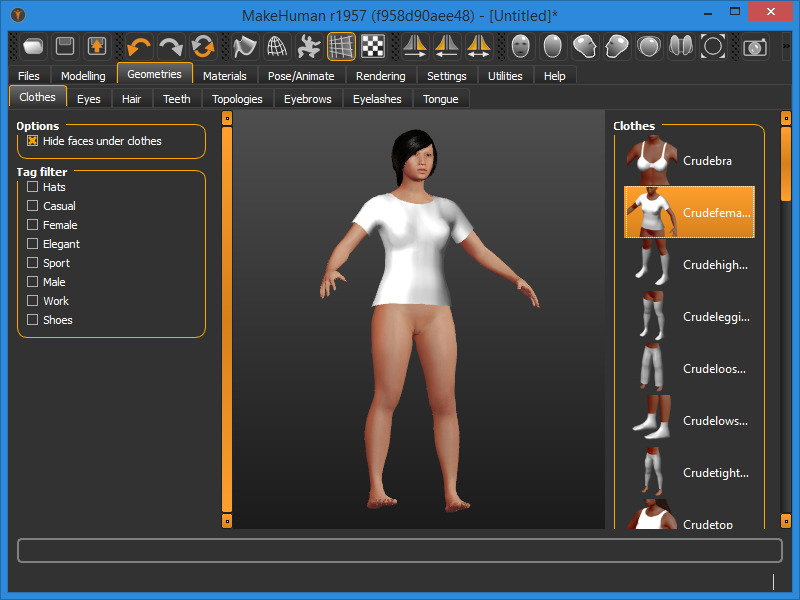
Task: Open the Eyebrows sub-tab
Action: [x=308, y=98]
